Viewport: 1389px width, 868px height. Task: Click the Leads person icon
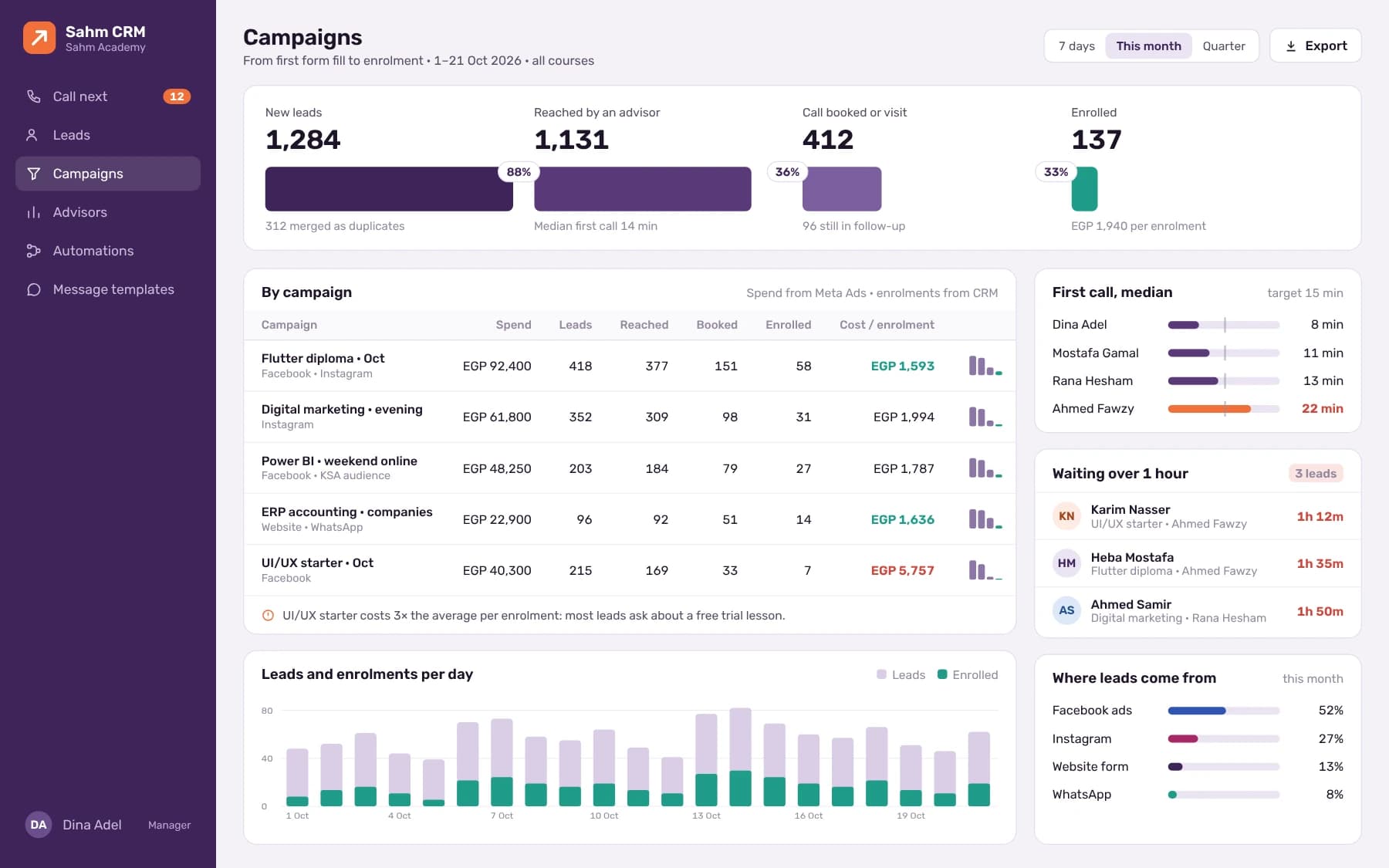(x=32, y=135)
